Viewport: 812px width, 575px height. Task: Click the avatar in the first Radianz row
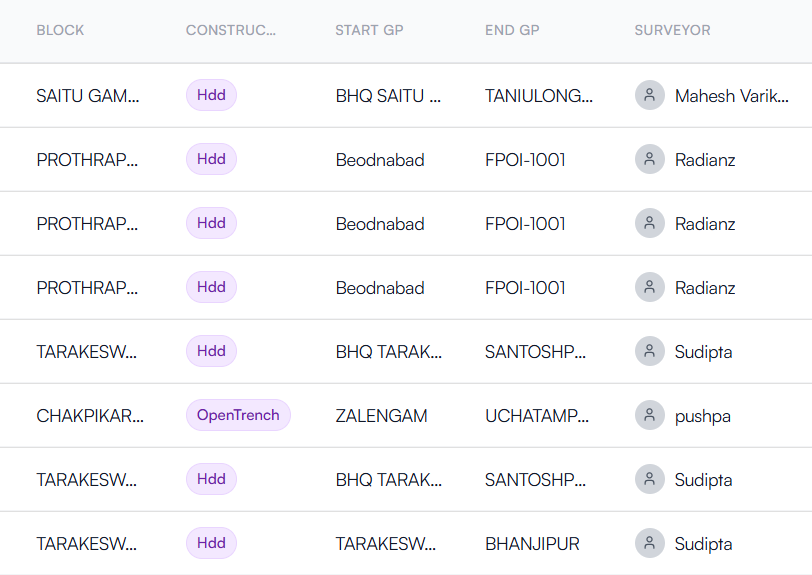(x=650, y=160)
